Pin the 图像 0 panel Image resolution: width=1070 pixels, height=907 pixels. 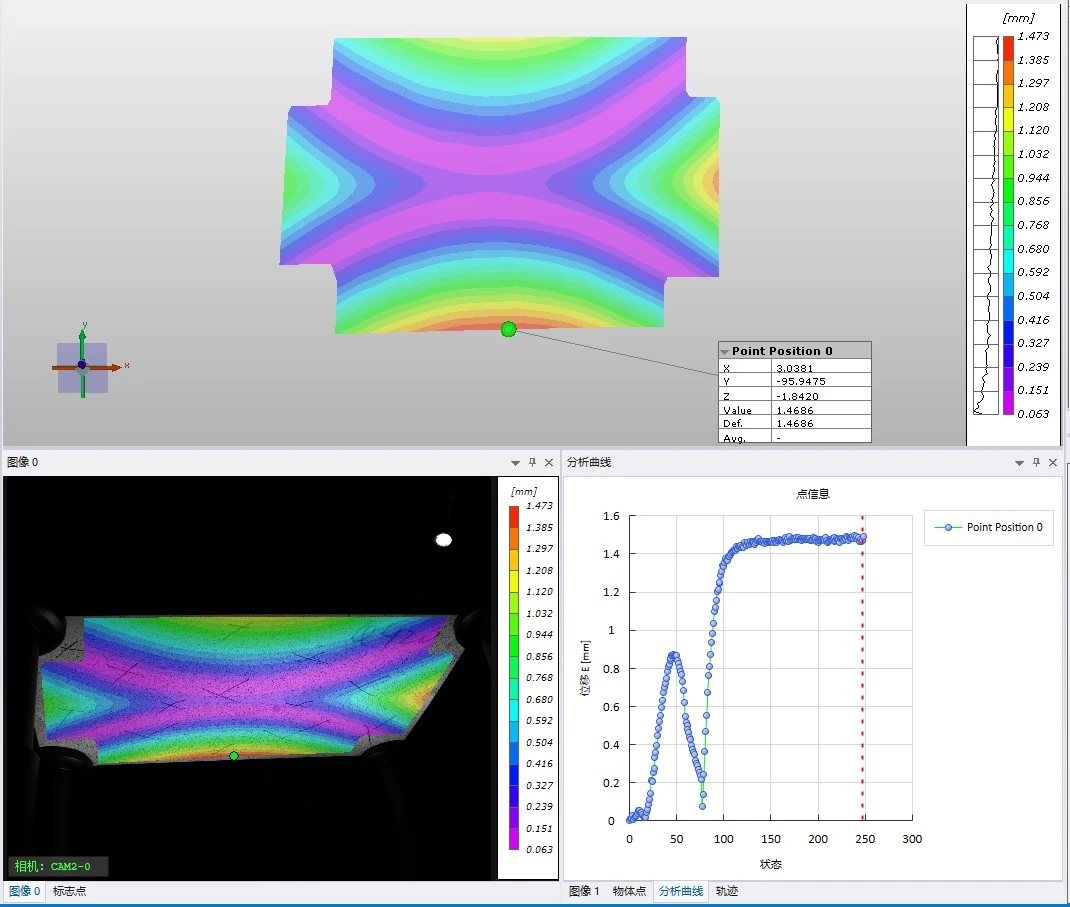tap(532, 463)
